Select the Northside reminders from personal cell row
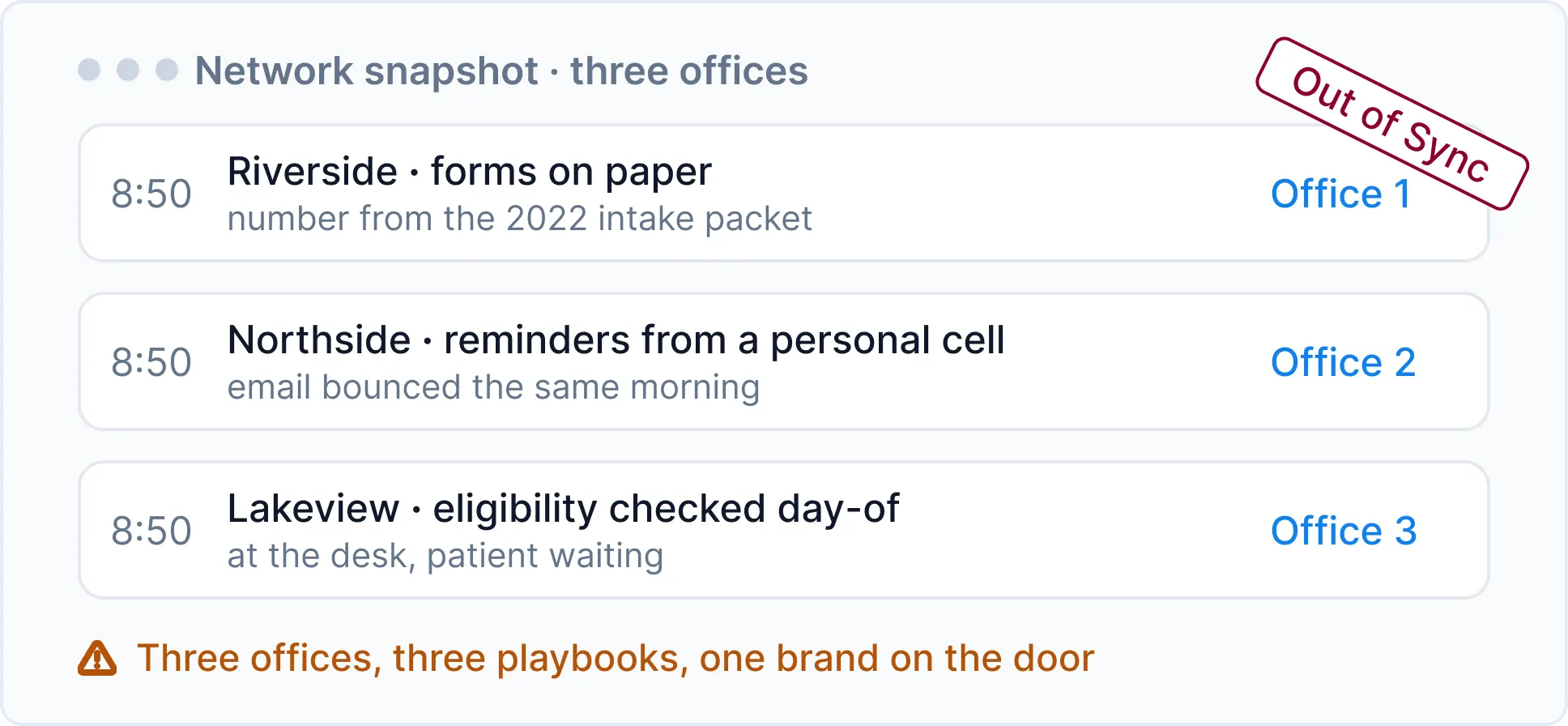 click(x=784, y=361)
